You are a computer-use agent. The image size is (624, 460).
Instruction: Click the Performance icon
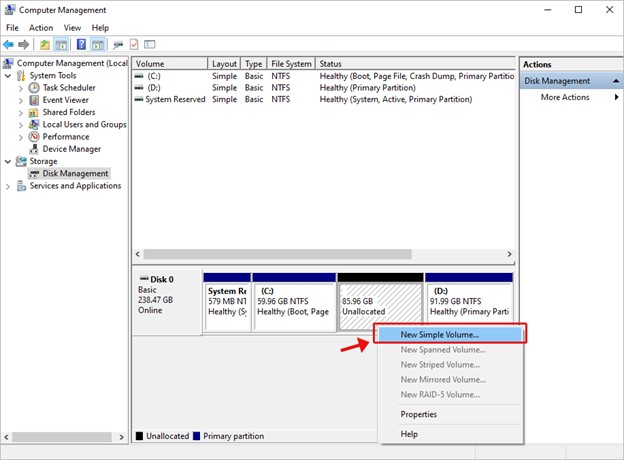(x=34, y=137)
